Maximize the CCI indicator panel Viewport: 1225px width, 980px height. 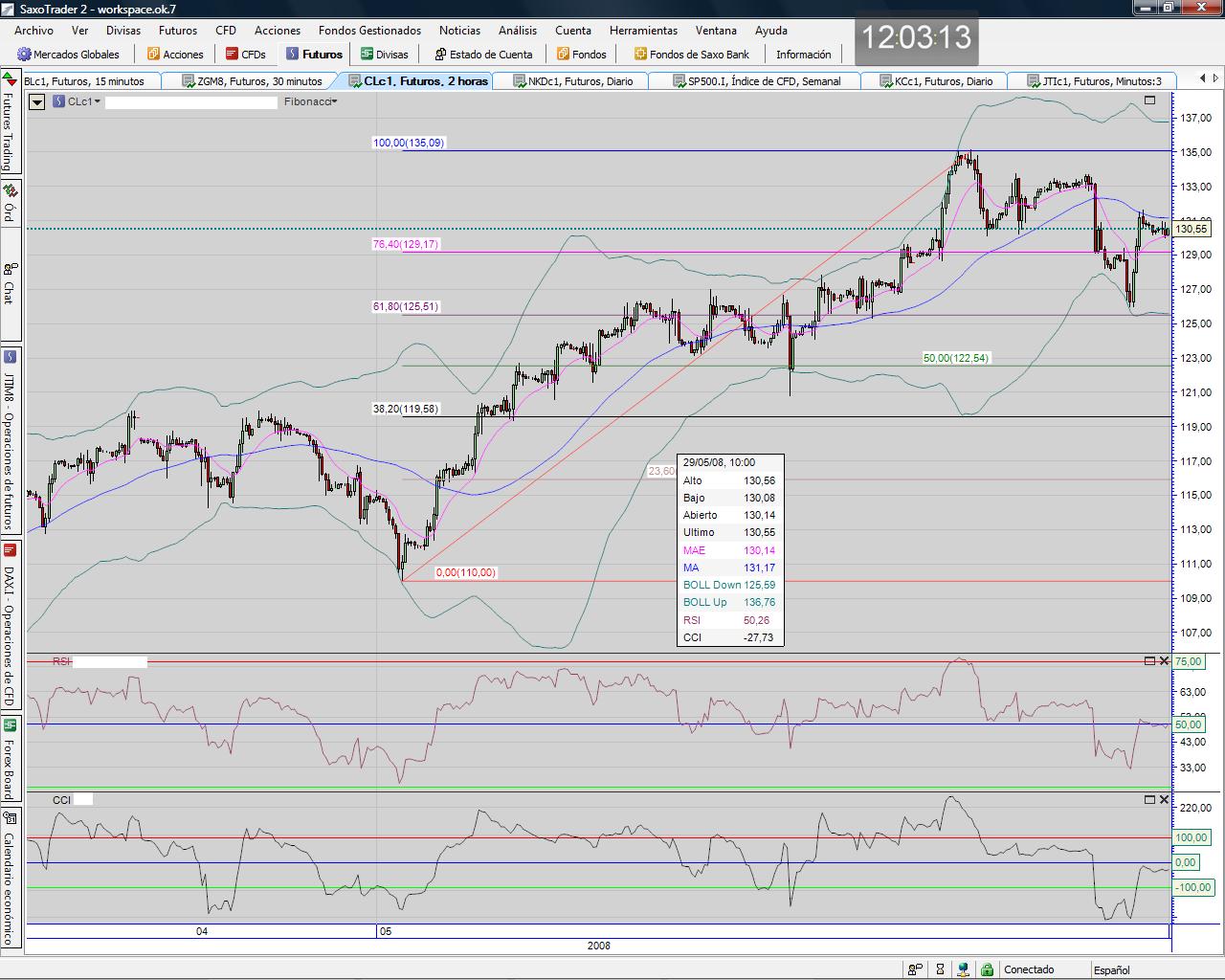1149,799
